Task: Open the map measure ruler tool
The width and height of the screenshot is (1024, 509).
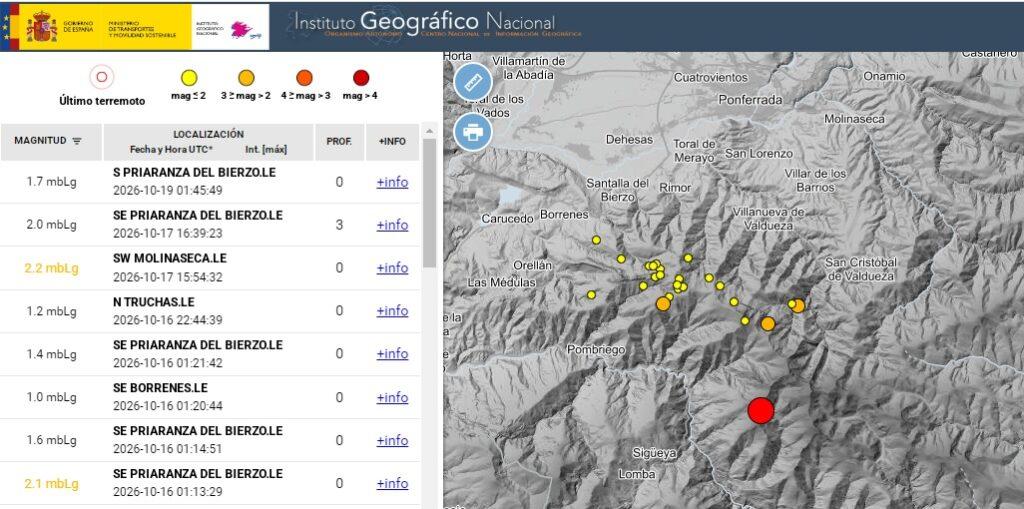Action: [472, 82]
